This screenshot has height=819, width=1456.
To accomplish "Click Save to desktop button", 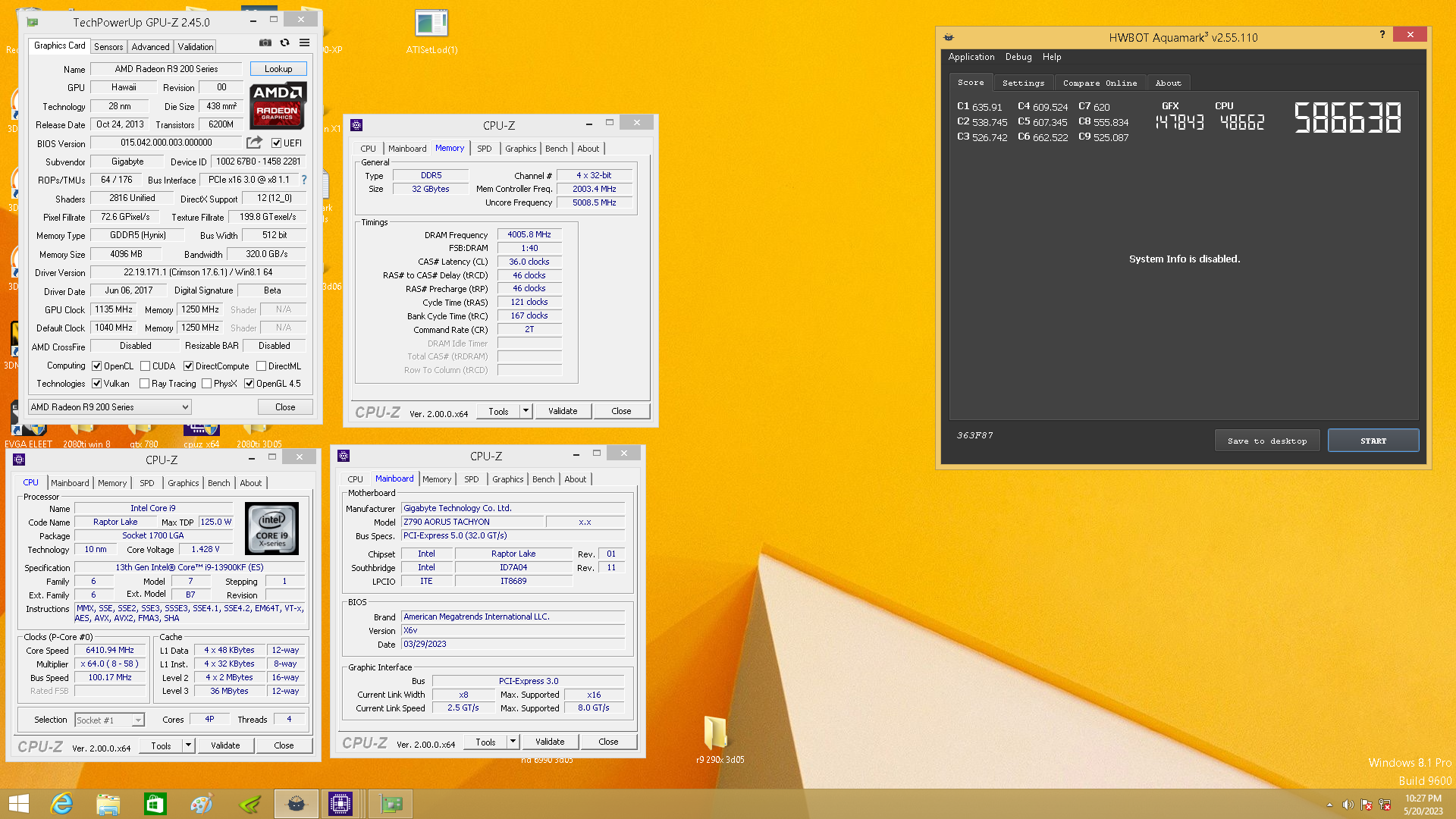I will point(1267,441).
